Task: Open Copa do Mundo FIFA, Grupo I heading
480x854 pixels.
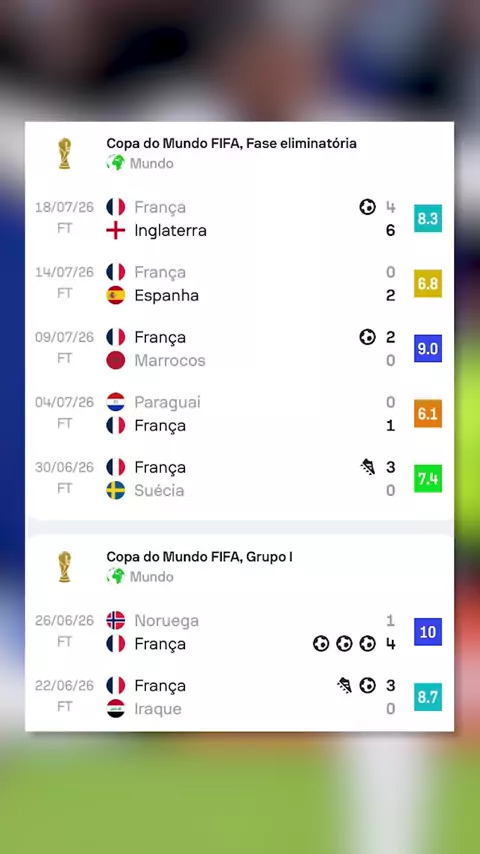Action: 199,557
